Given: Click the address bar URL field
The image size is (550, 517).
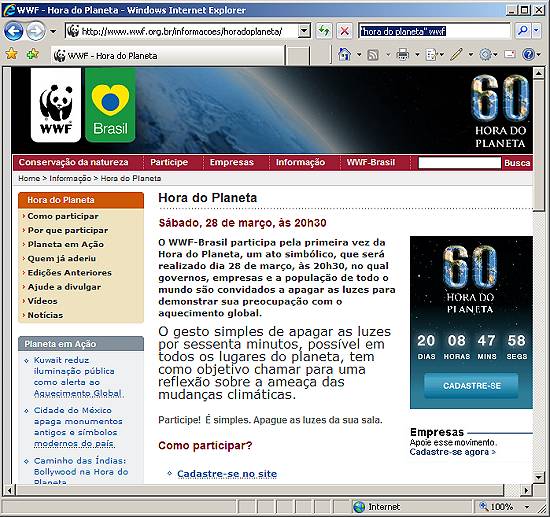Looking at the screenshot, I should tap(182, 32).
